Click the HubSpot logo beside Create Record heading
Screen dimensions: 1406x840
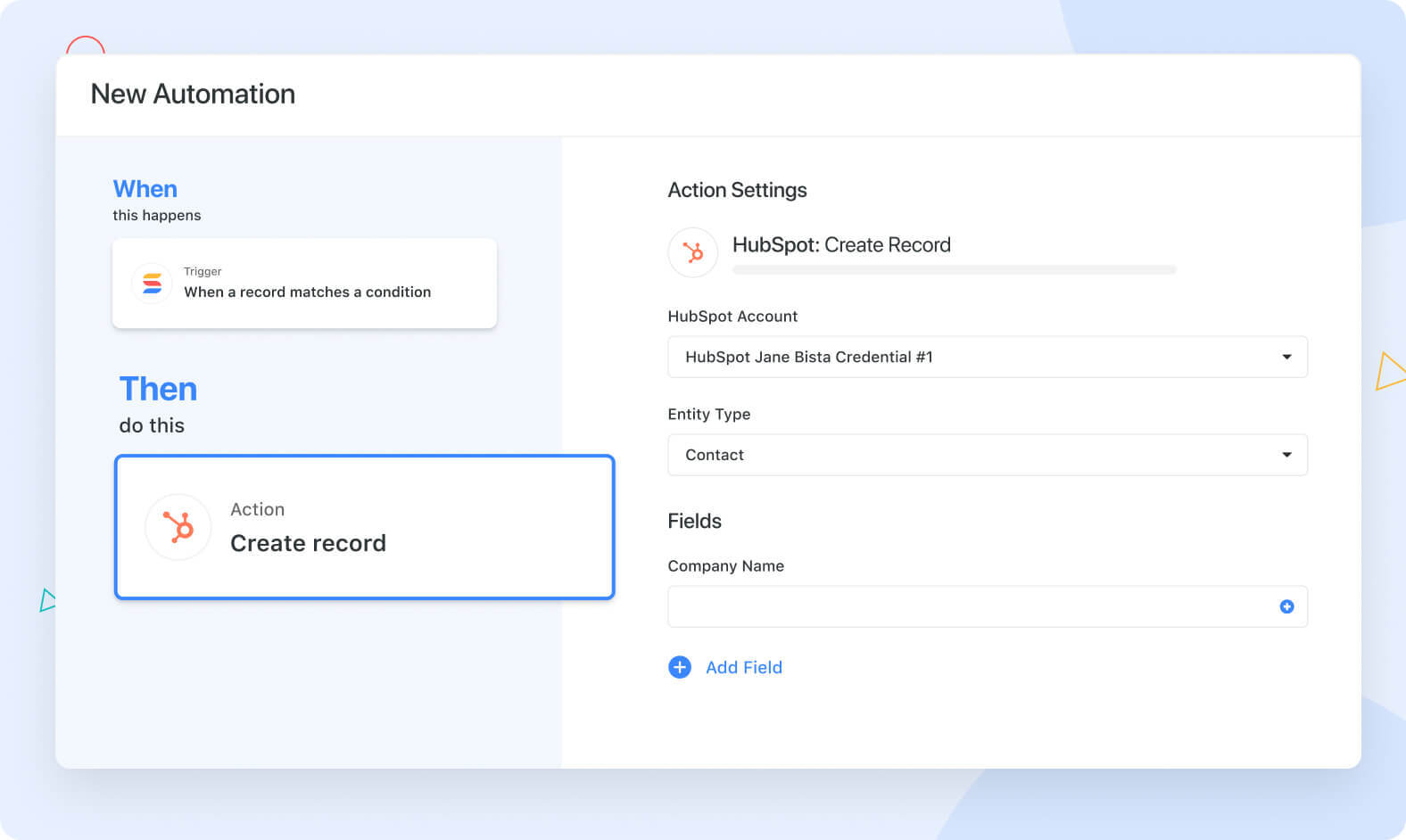[693, 252]
